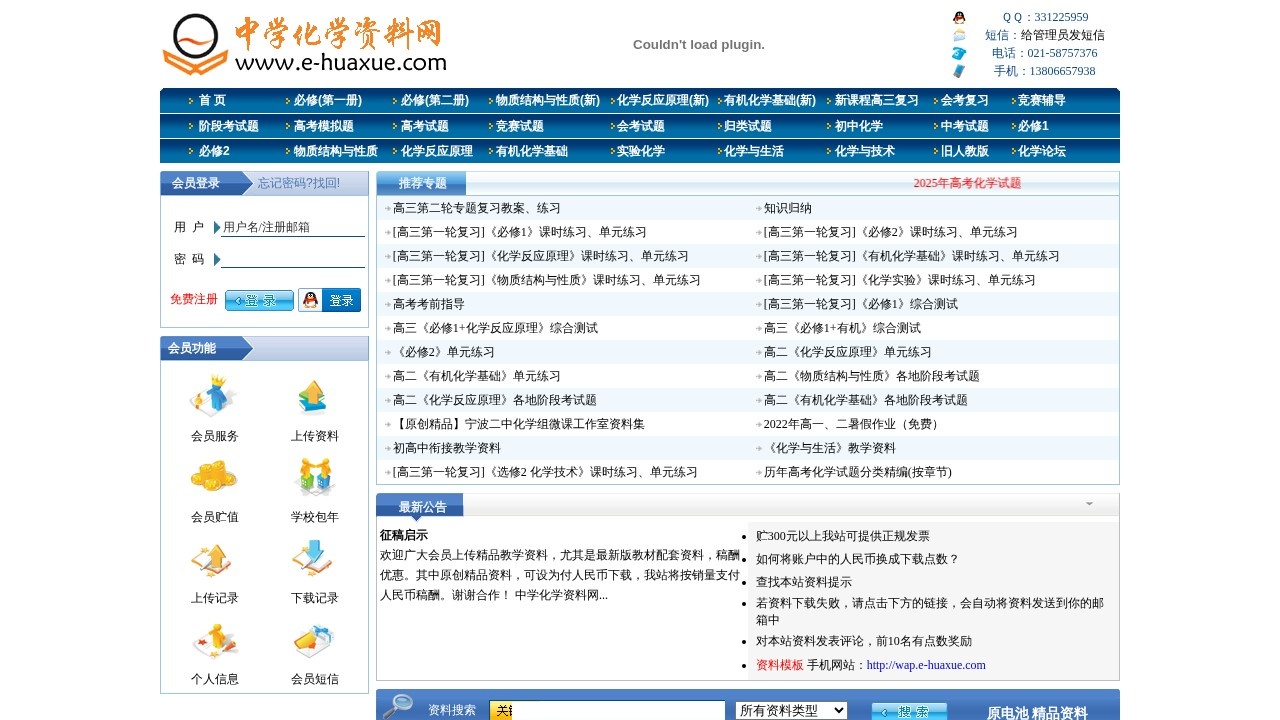The image size is (1280, 720).
Task: Click the QQ 登录 quick login button
Action: click(x=330, y=299)
